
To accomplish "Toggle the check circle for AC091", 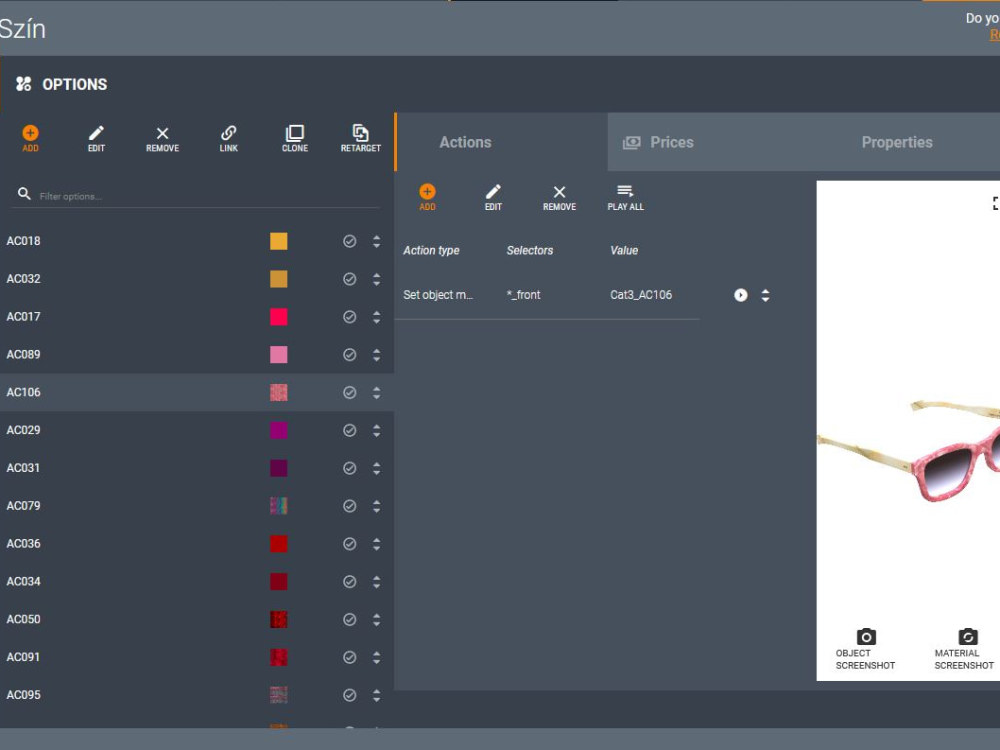I will click(349, 657).
